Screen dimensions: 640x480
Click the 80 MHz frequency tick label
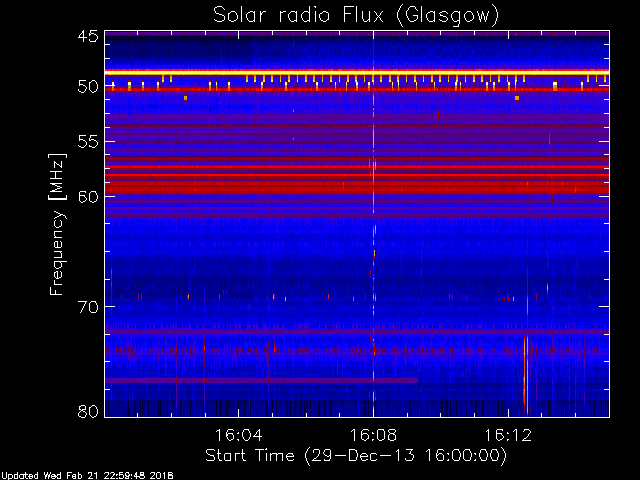point(88,411)
